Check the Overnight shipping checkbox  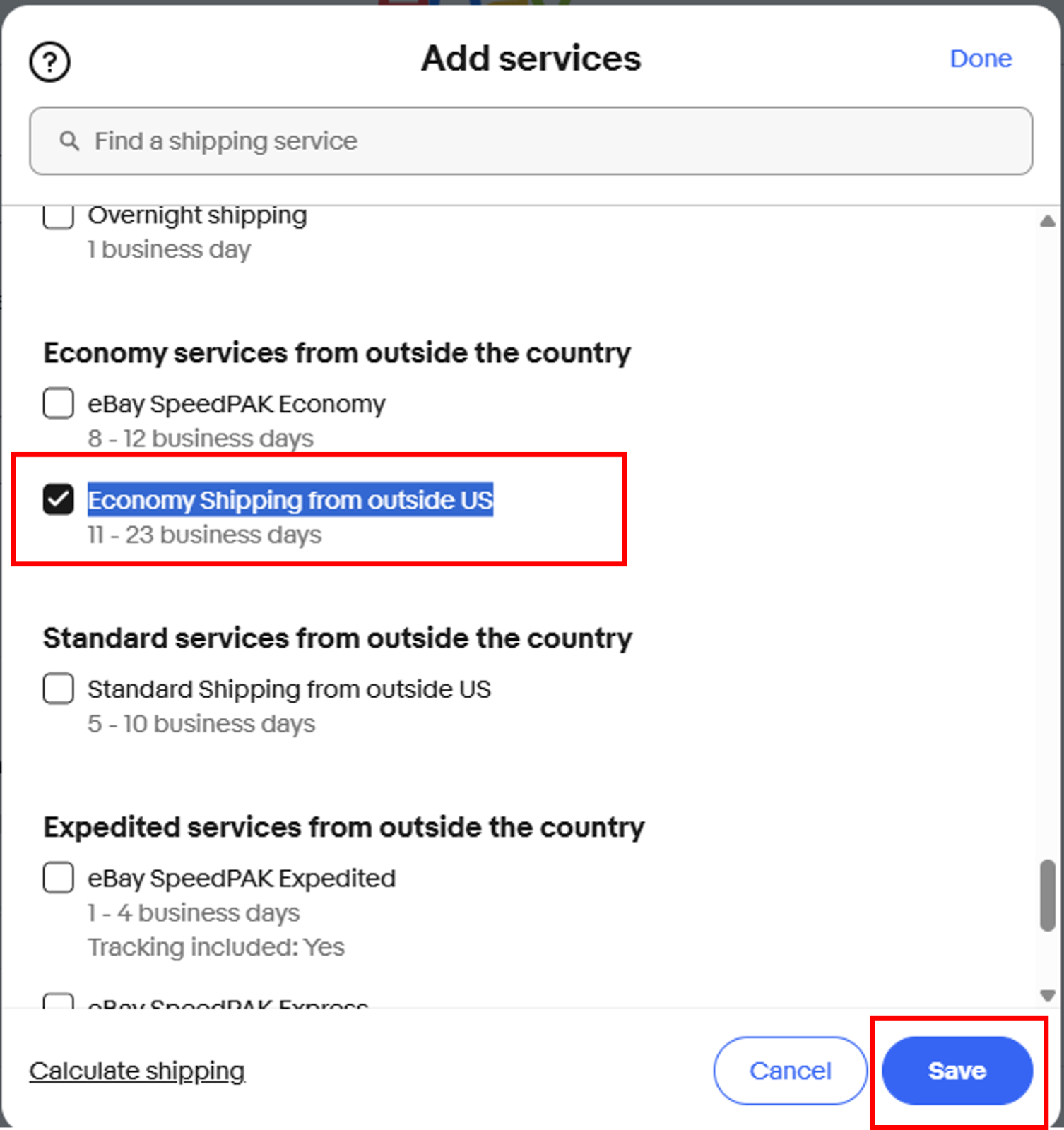[58, 216]
